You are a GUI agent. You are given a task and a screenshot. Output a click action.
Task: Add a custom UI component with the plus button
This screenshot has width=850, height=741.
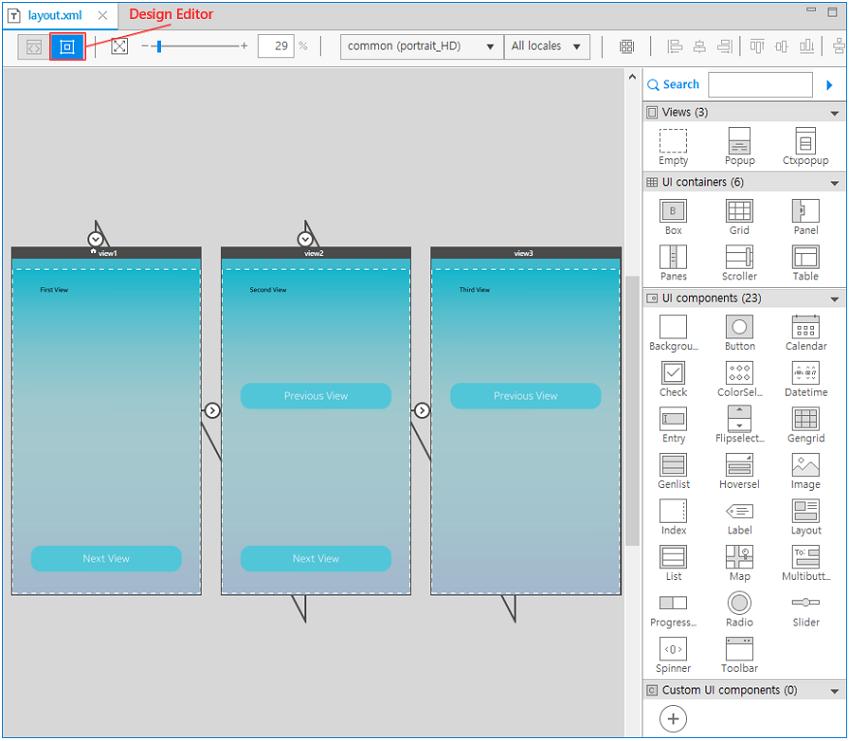pos(673,718)
